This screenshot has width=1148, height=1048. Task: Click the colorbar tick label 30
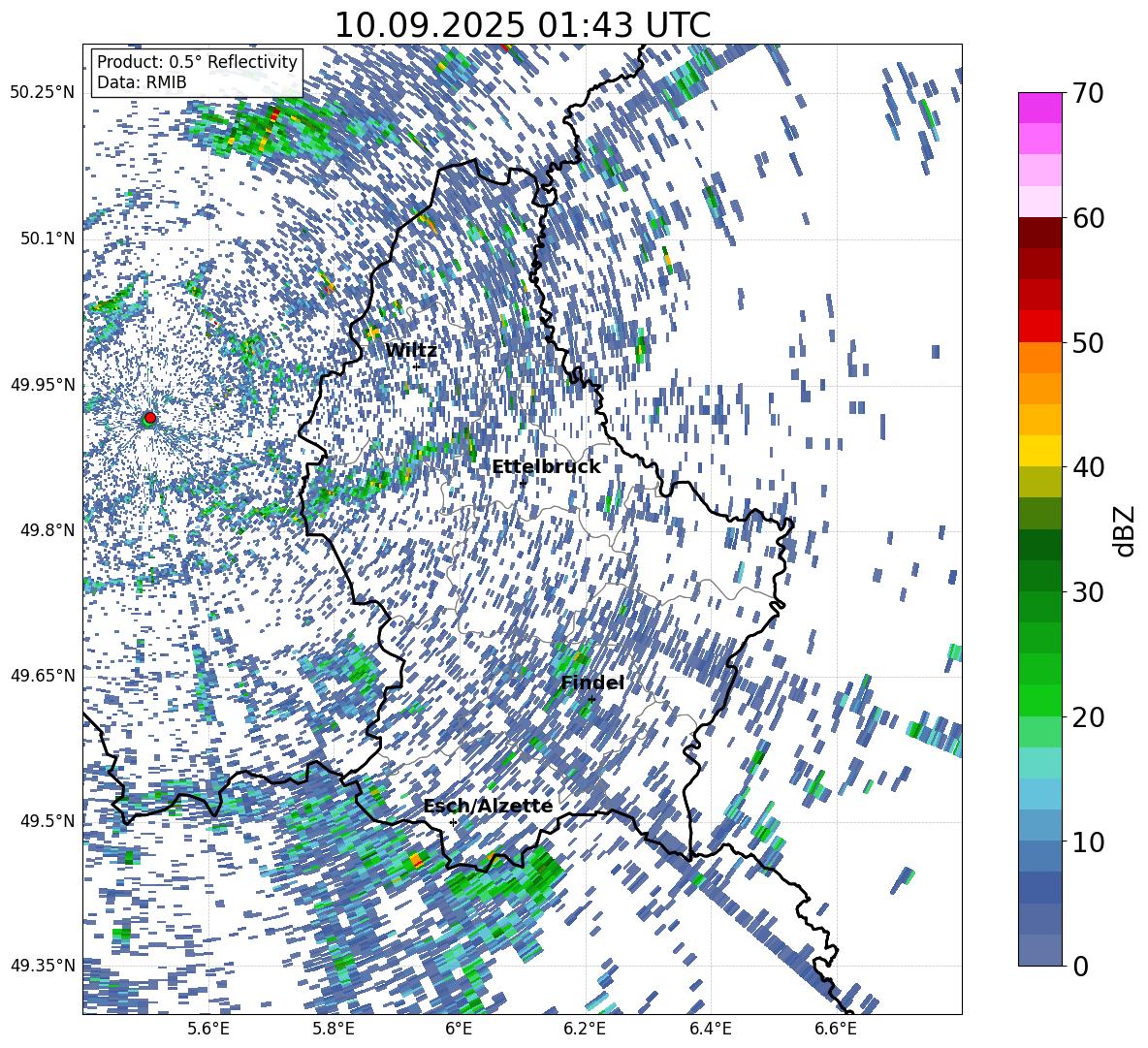click(1088, 592)
